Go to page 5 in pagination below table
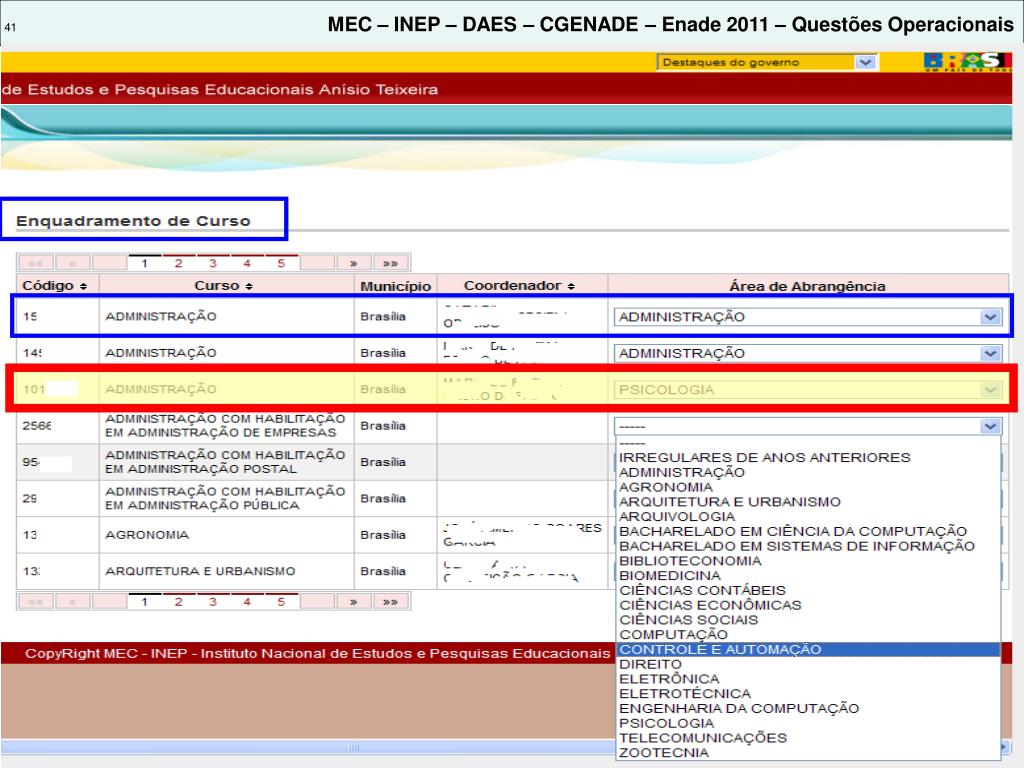 pos(281,601)
